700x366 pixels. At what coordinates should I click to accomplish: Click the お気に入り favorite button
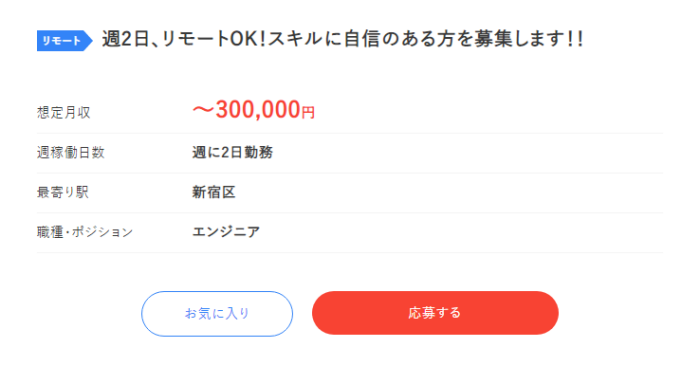[x=217, y=313]
